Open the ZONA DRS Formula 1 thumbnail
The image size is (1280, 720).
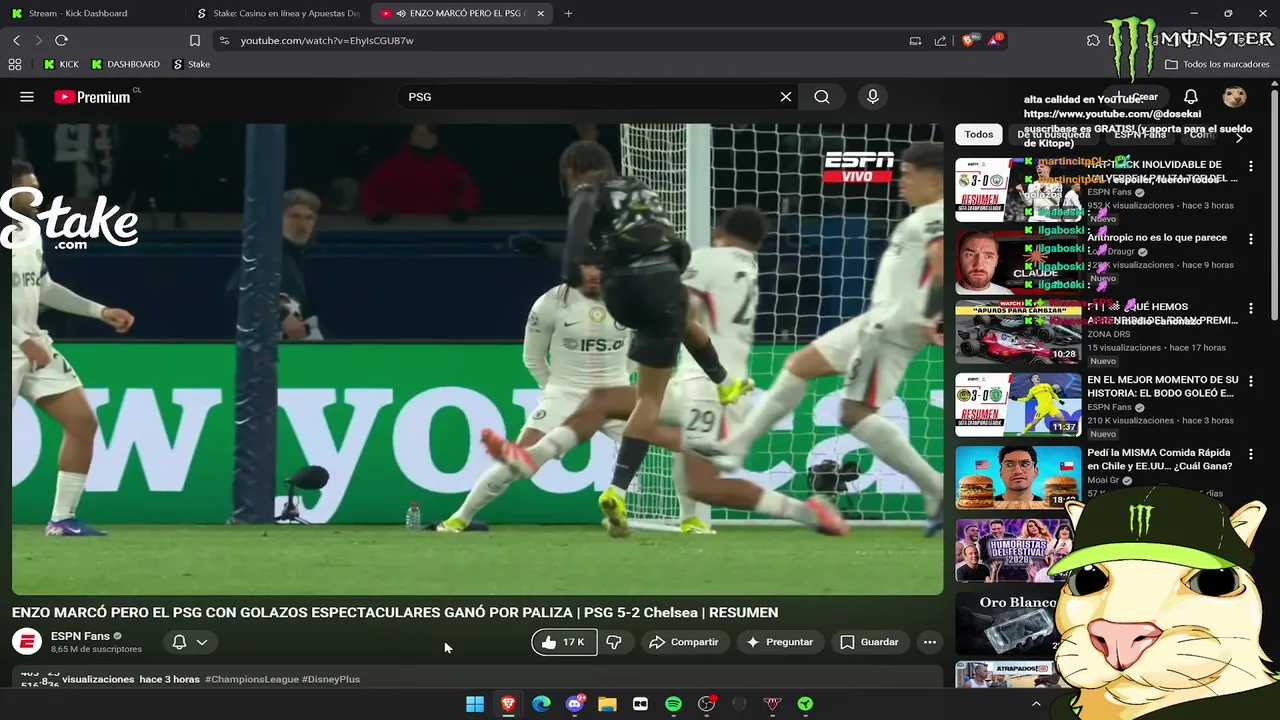point(1018,333)
